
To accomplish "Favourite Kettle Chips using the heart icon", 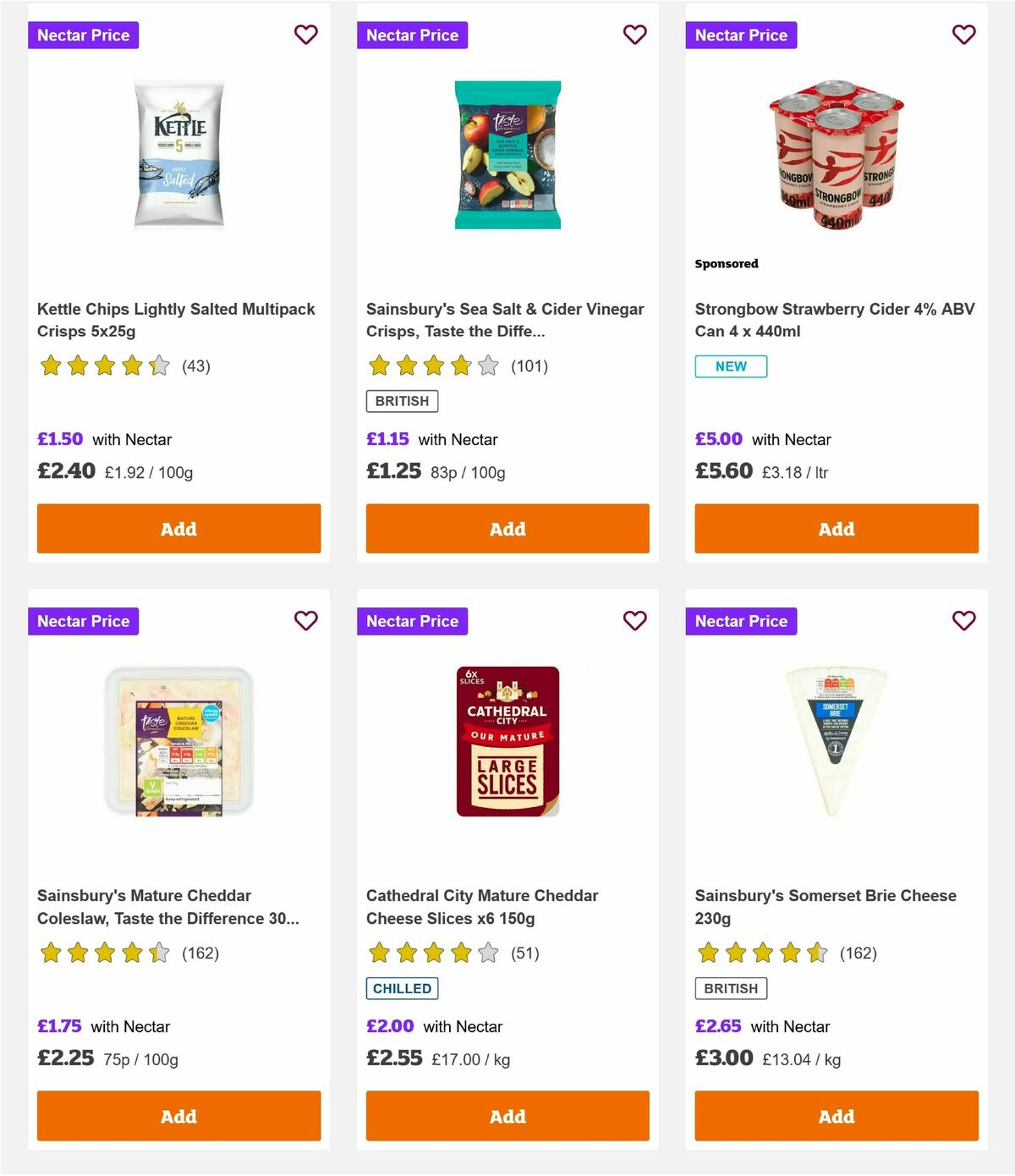I will pos(306,35).
